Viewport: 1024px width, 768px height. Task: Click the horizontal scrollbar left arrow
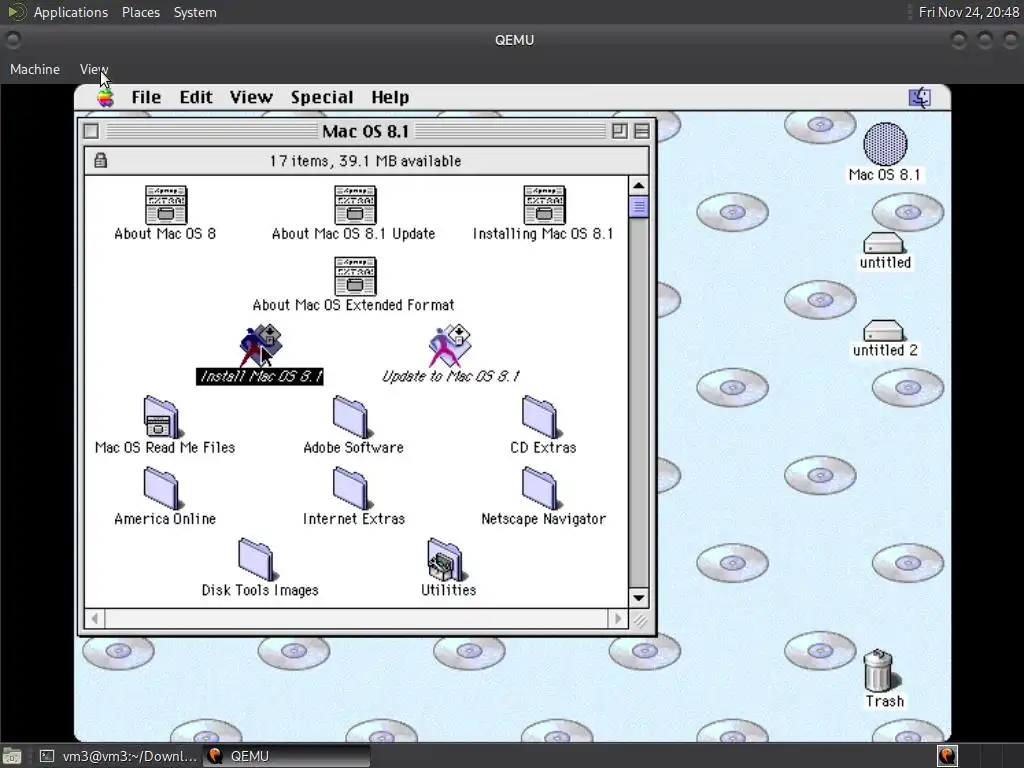(95, 618)
